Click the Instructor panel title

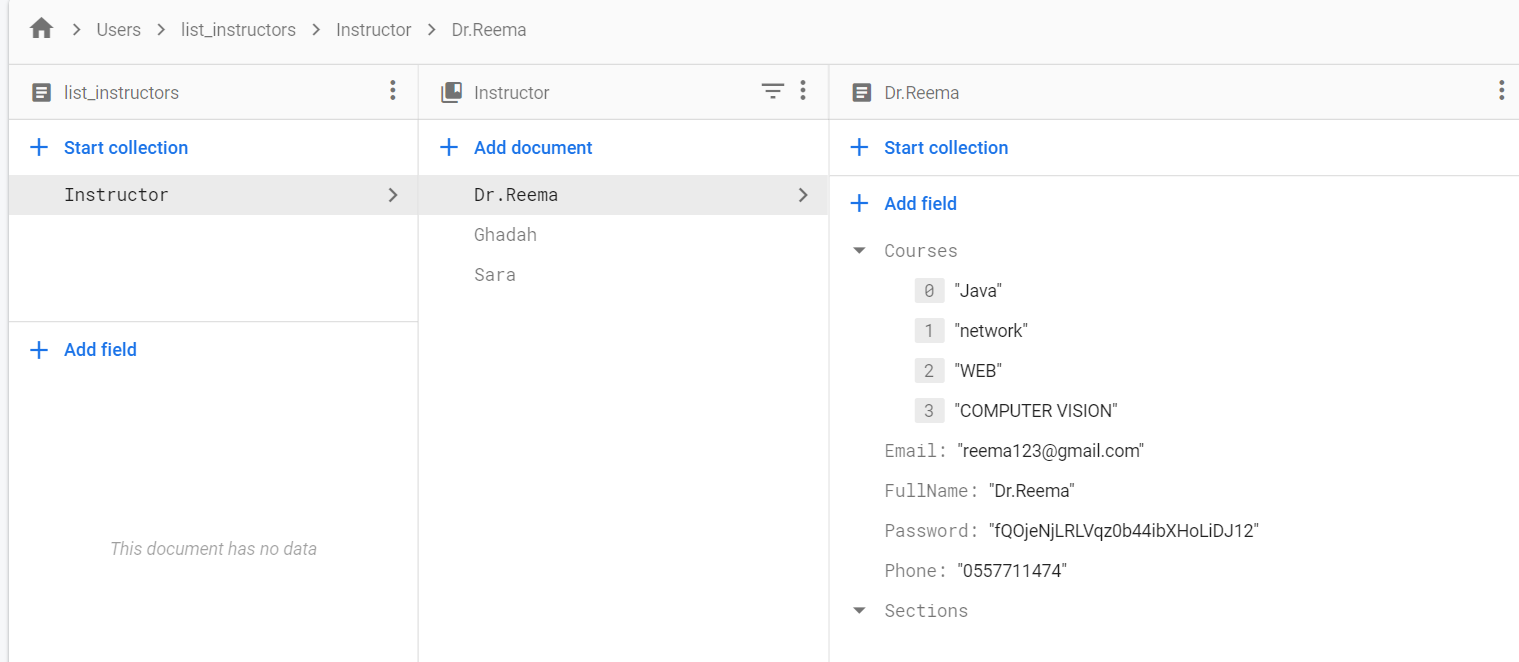pos(511,92)
